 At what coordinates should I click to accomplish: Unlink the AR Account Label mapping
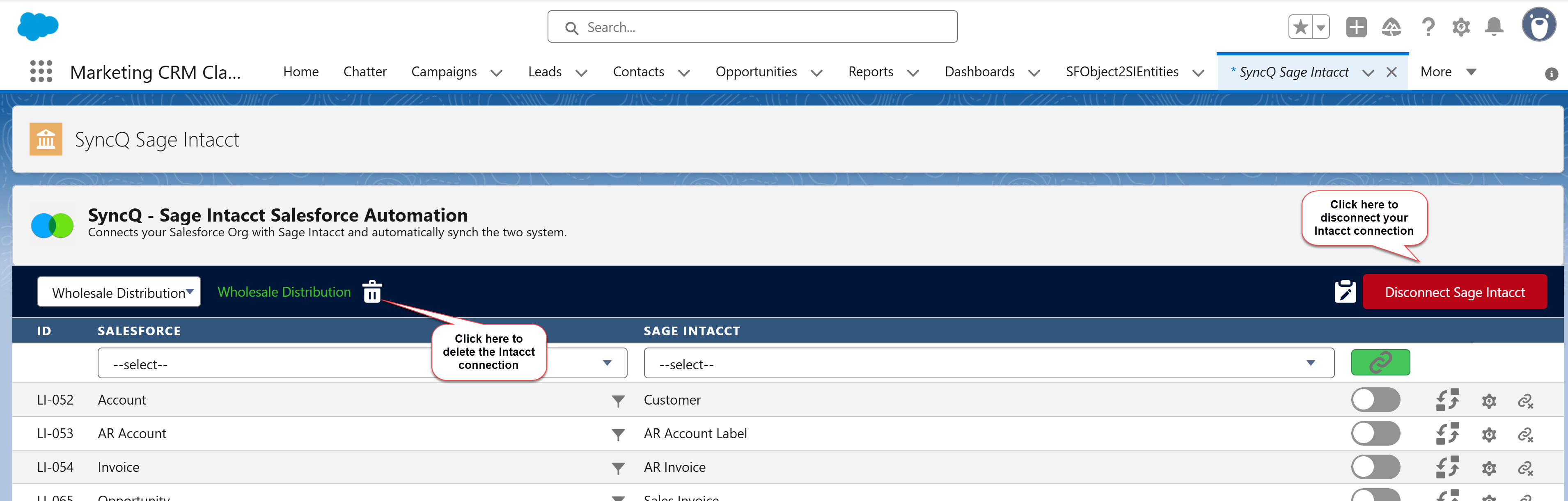click(x=1525, y=435)
